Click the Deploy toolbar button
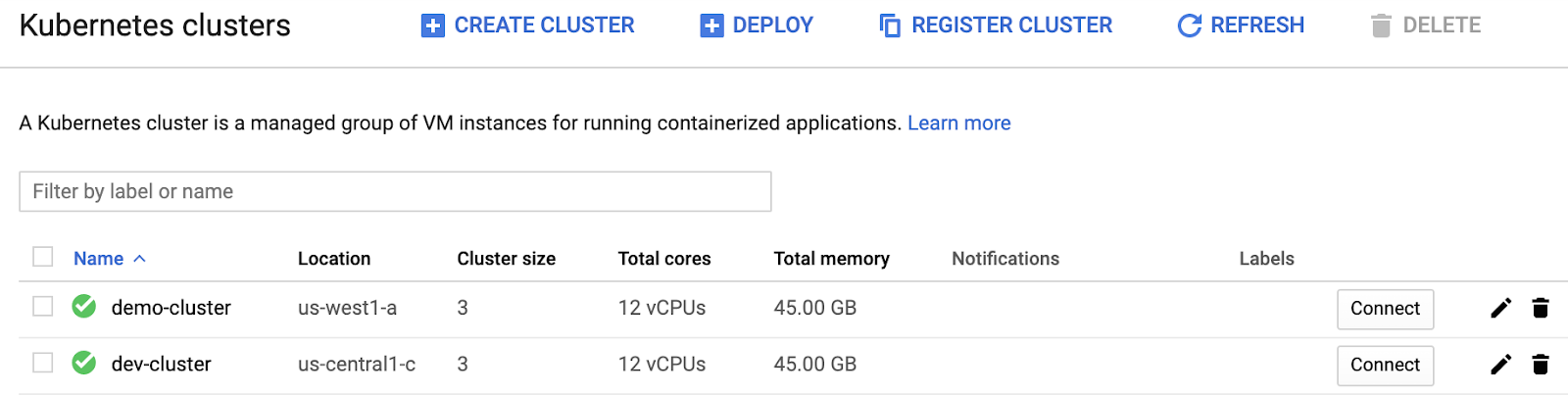Screen dimensions: 1568x395 (757, 25)
